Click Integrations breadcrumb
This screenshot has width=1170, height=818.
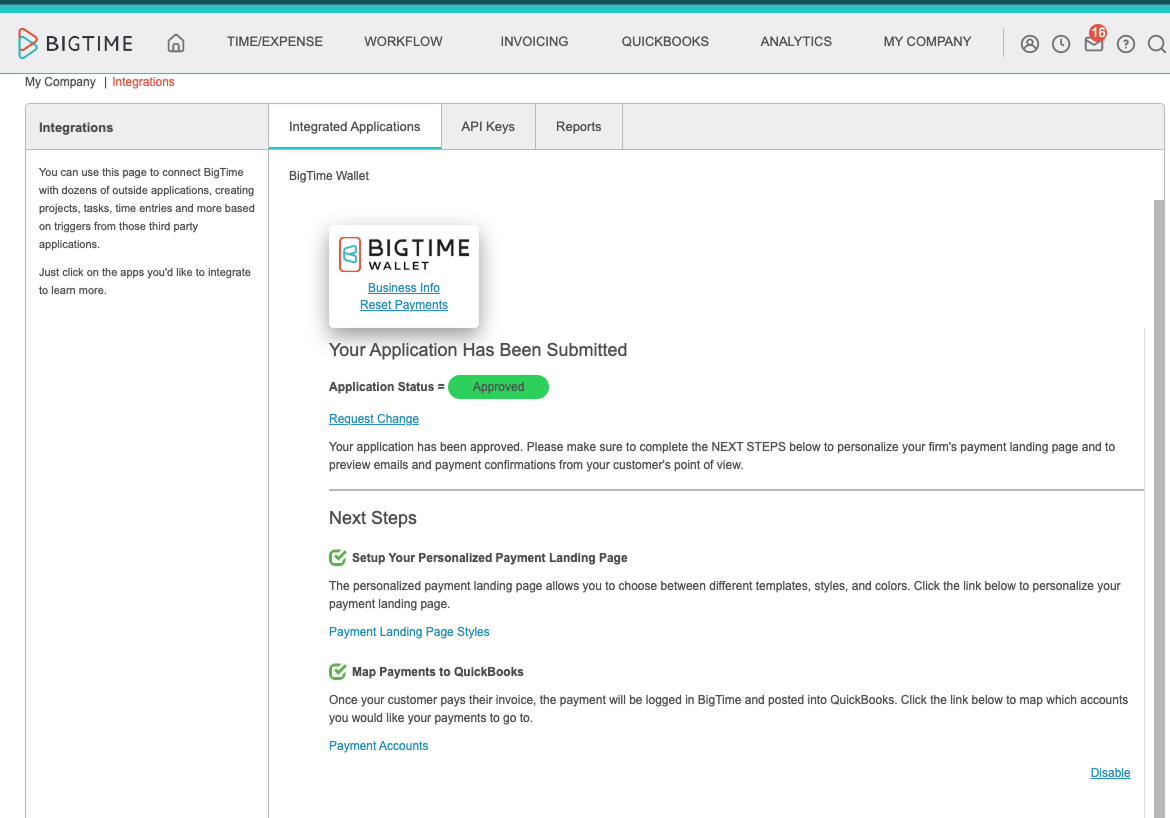143,82
